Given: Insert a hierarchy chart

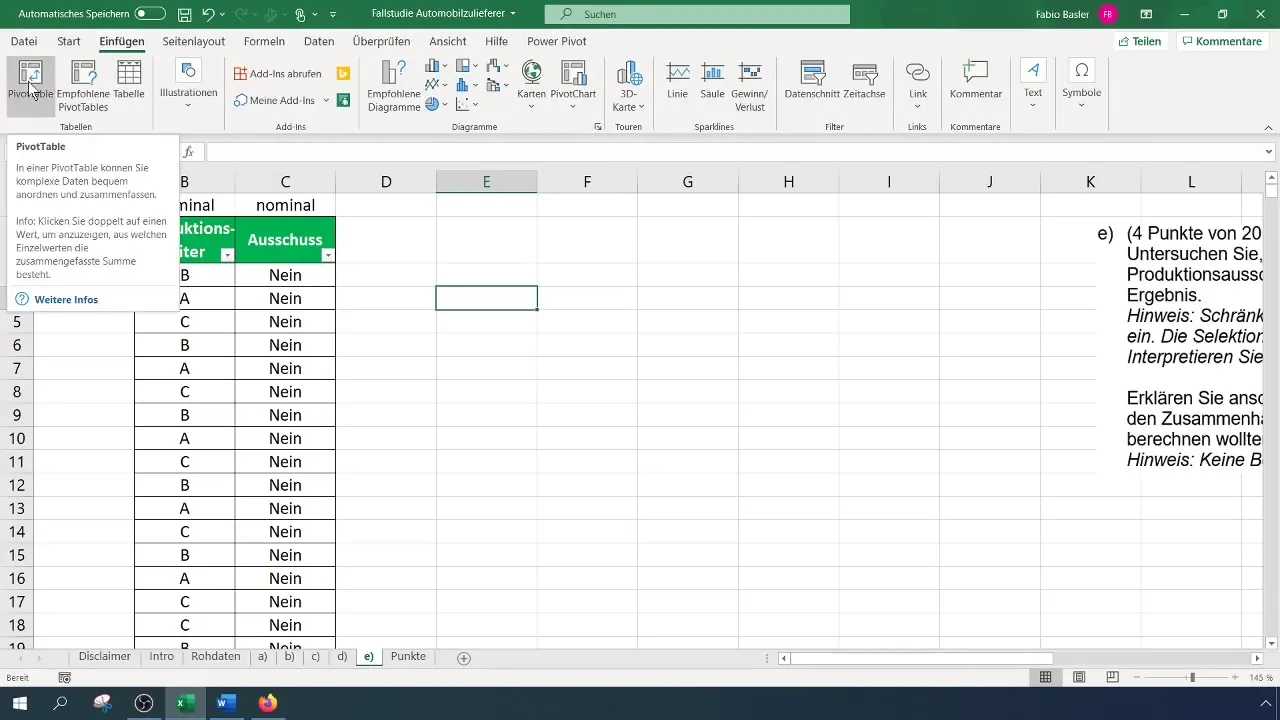Looking at the screenshot, I should (467, 66).
